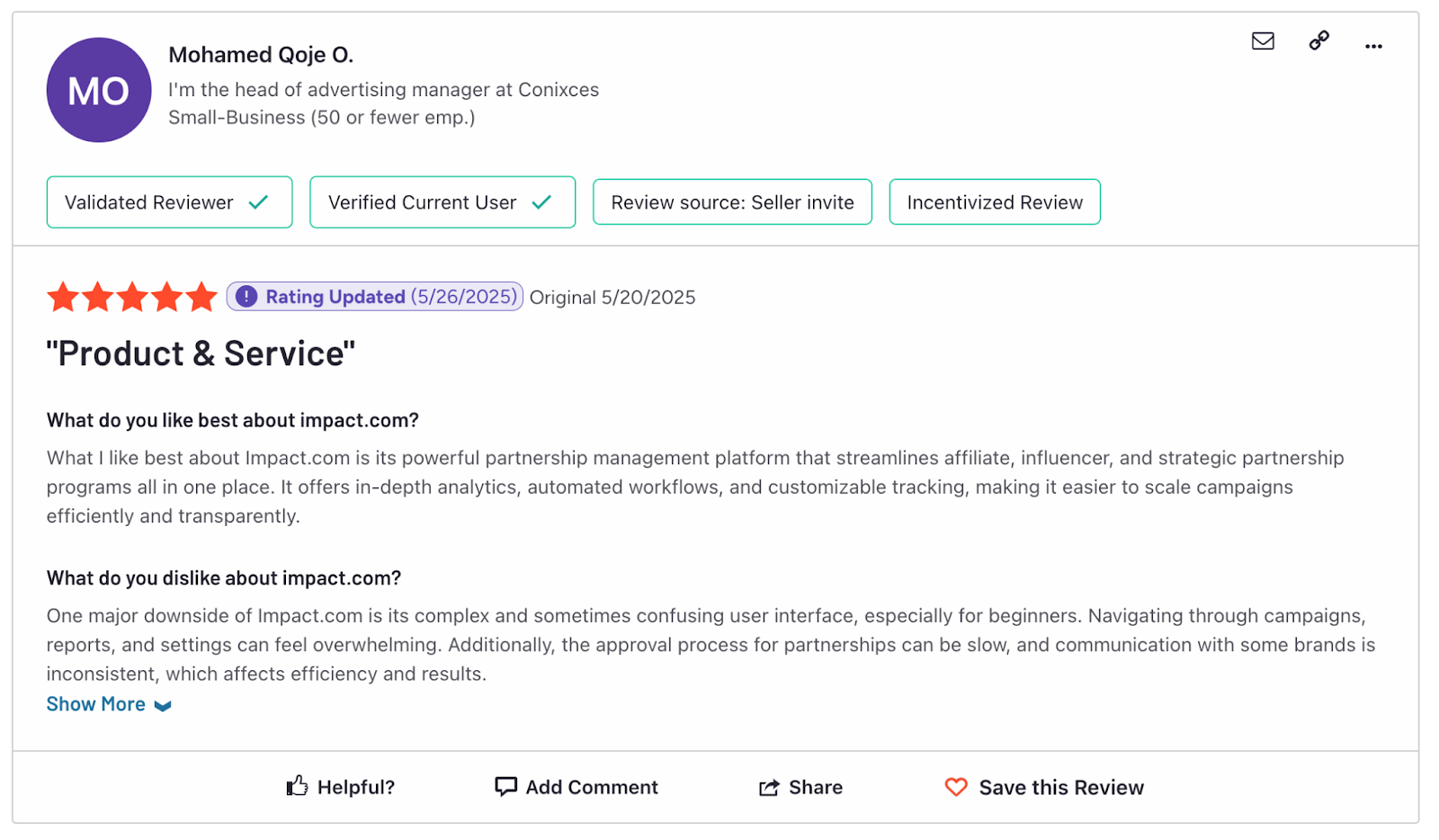Click "I'm the head of advertising manager at Conixces"
1439x840 pixels.
point(384,90)
